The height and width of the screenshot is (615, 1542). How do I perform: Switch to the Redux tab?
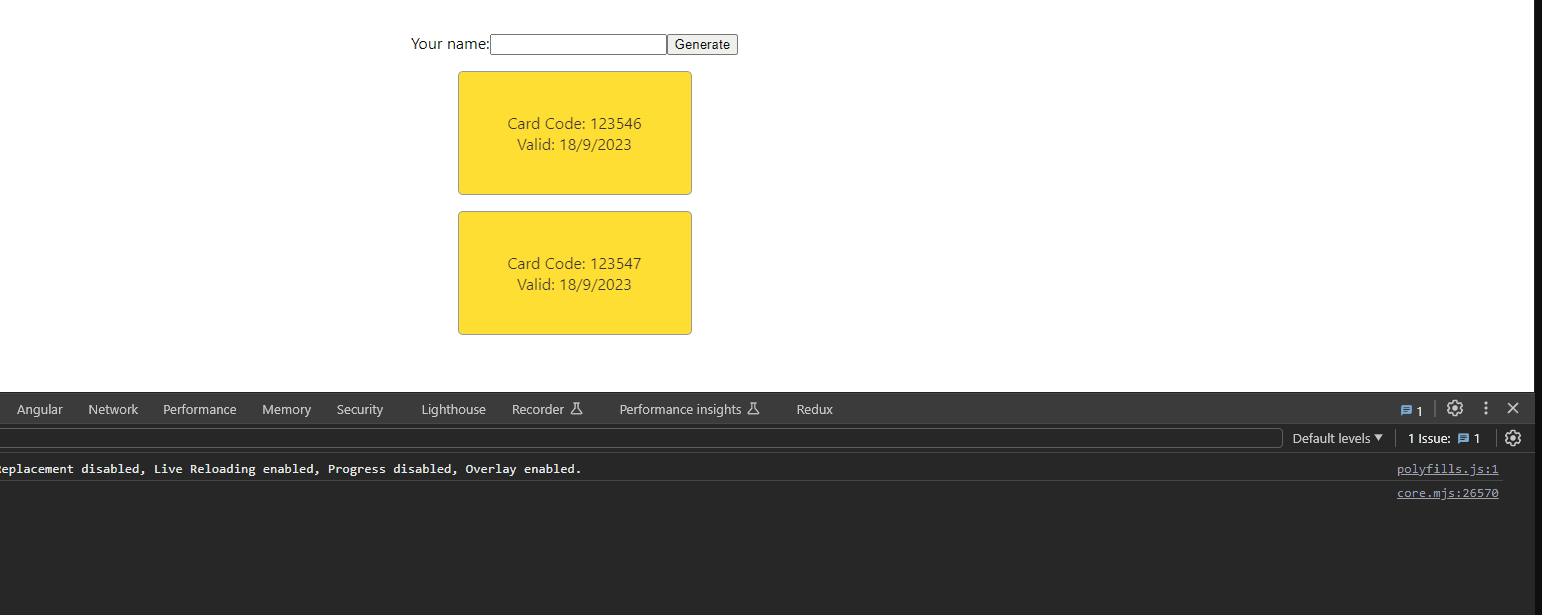[x=814, y=409]
